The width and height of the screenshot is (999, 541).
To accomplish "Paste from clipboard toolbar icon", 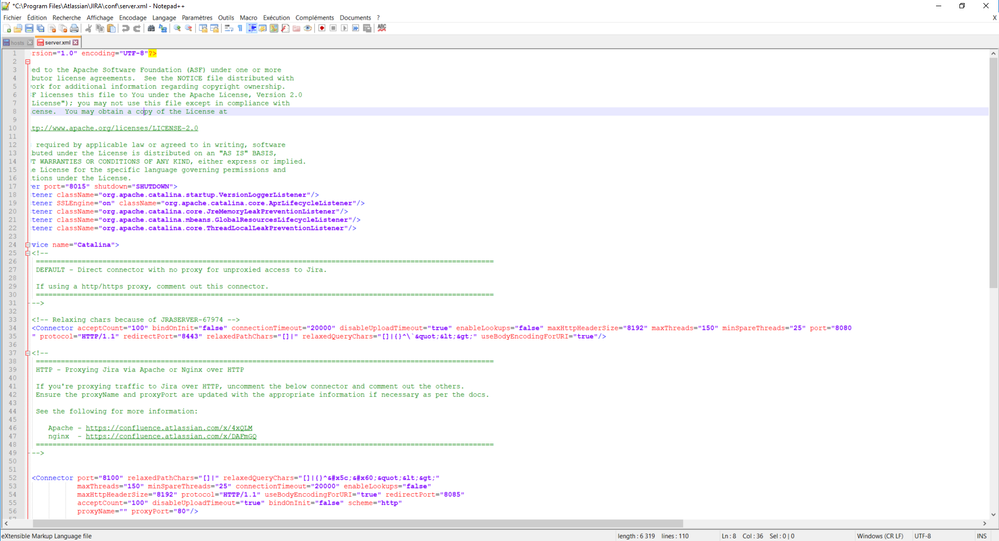I will (111, 28).
